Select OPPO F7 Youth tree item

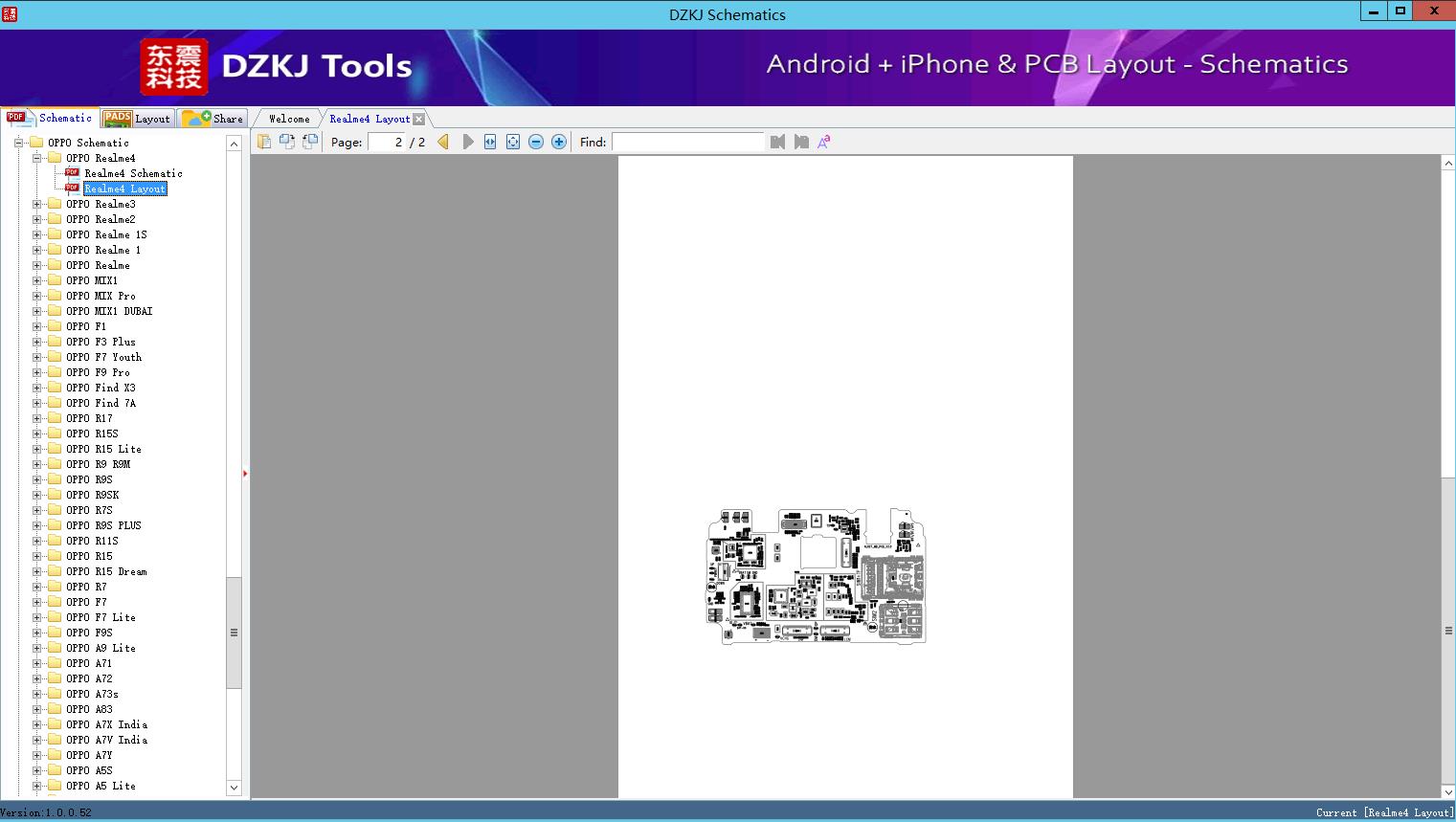point(103,357)
